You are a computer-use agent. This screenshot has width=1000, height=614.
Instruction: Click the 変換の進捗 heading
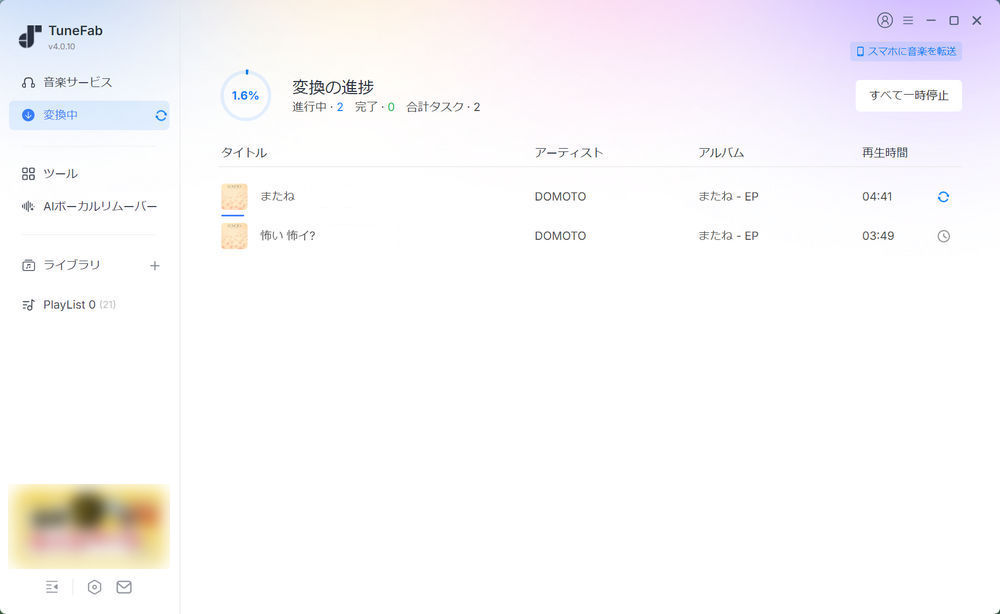[x=333, y=87]
